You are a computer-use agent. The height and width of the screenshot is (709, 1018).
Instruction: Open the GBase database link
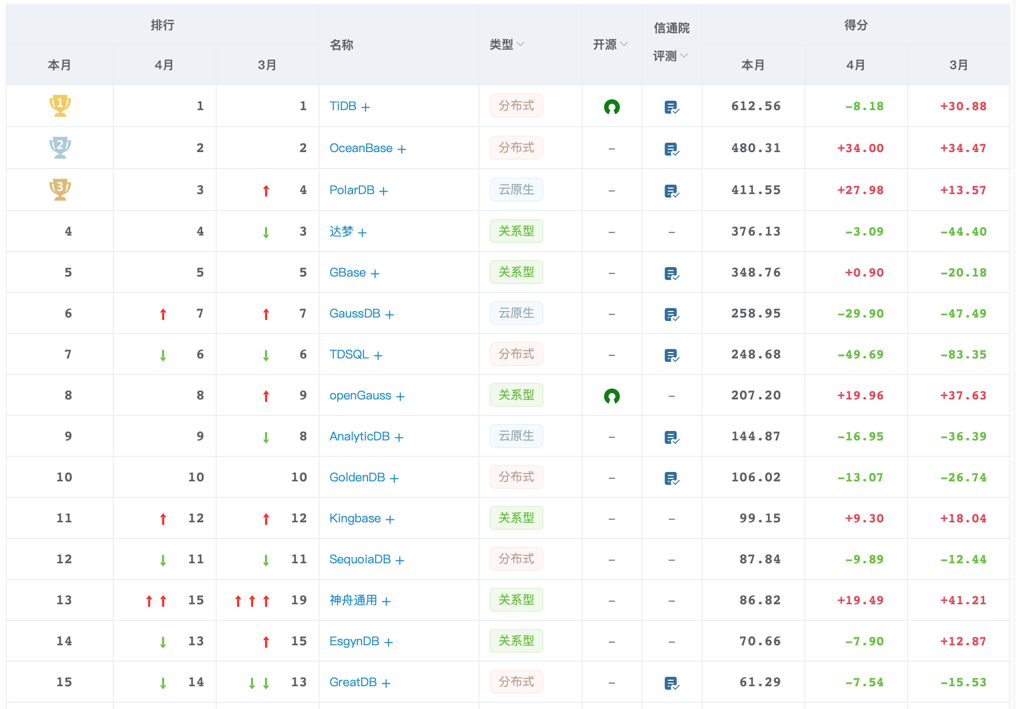coord(347,272)
